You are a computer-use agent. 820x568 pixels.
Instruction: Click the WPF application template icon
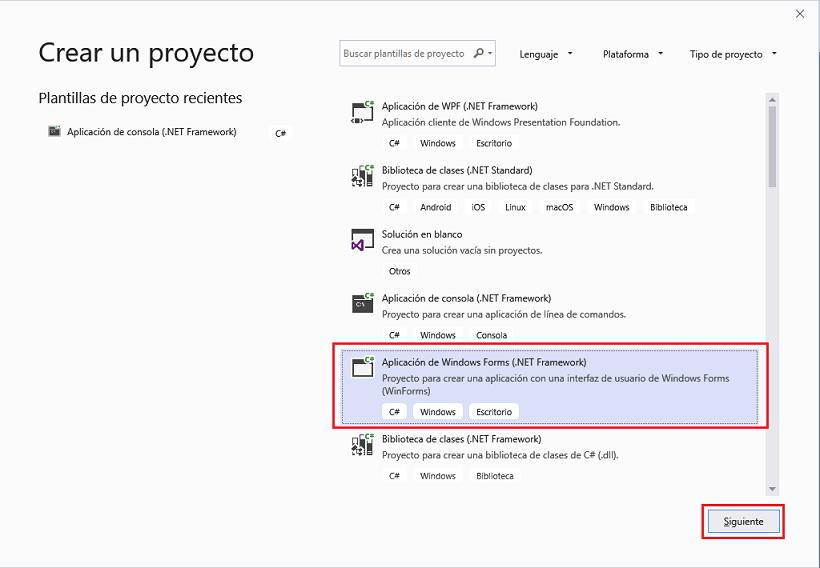(x=362, y=112)
